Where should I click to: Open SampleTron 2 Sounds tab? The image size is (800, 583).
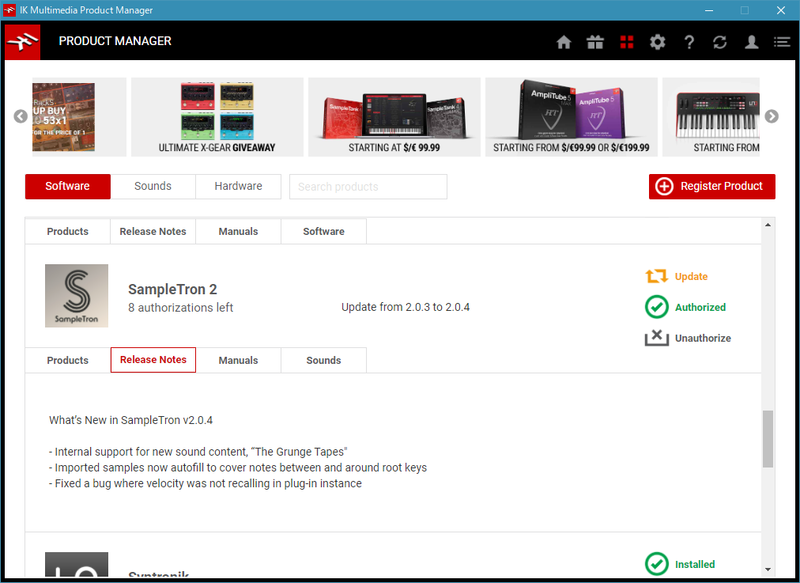[323, 360]
